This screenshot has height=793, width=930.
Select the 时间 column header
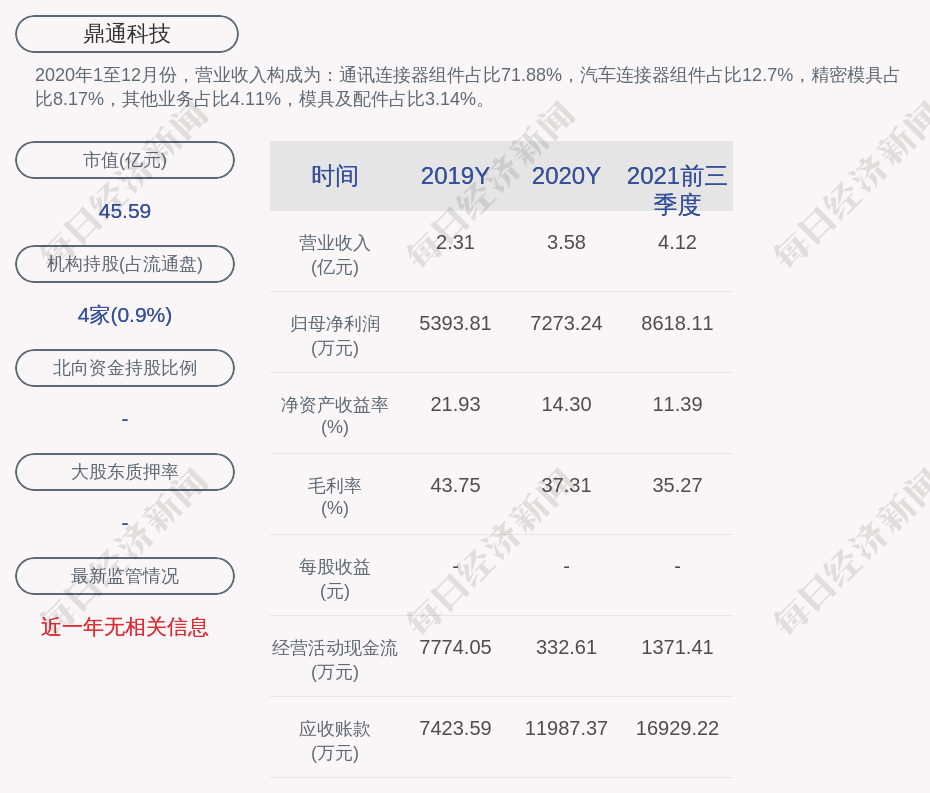pos(334,176)
